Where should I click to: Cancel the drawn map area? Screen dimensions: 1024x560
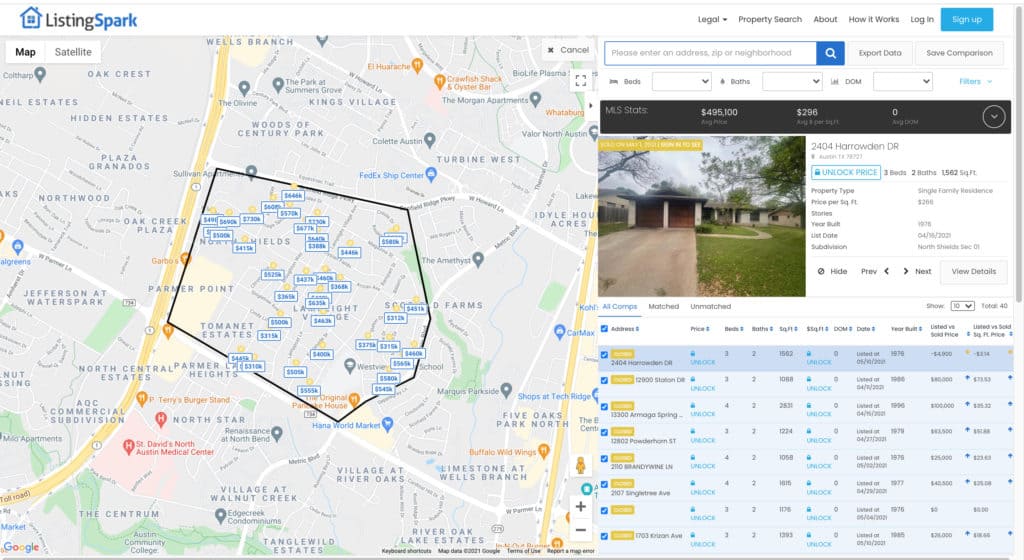pyautogui.click(x=568, y=50)
